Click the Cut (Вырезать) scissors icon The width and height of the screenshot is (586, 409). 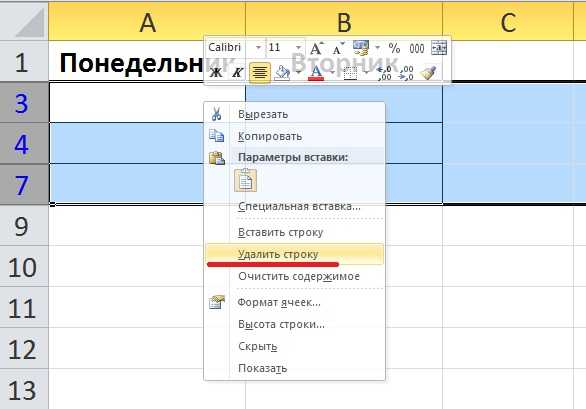(x=216, y=114)
